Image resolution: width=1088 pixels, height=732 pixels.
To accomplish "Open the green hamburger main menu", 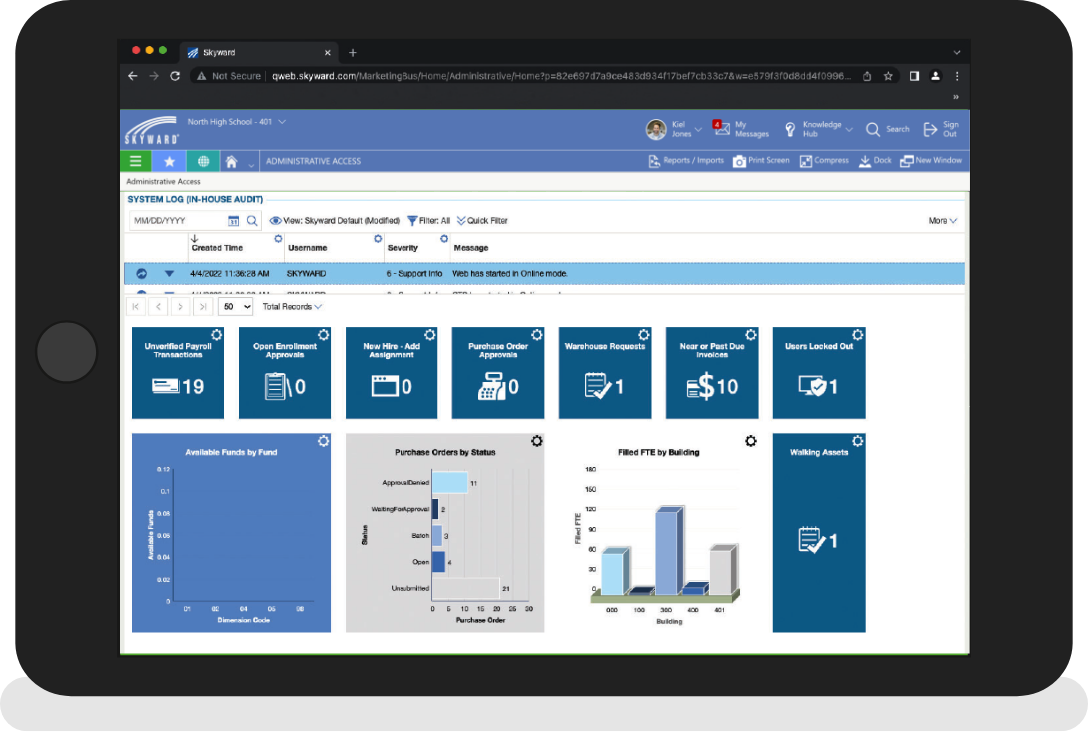I will (136, 161).
